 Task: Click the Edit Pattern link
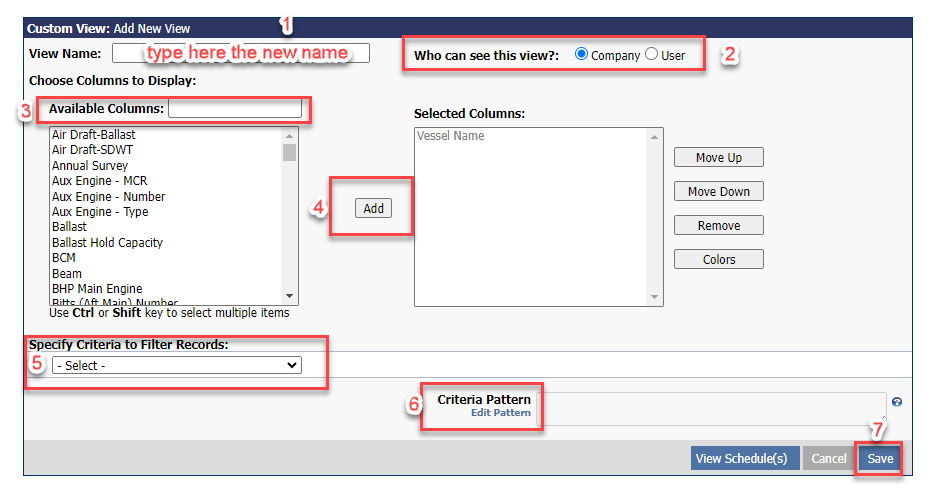[500, 413]
